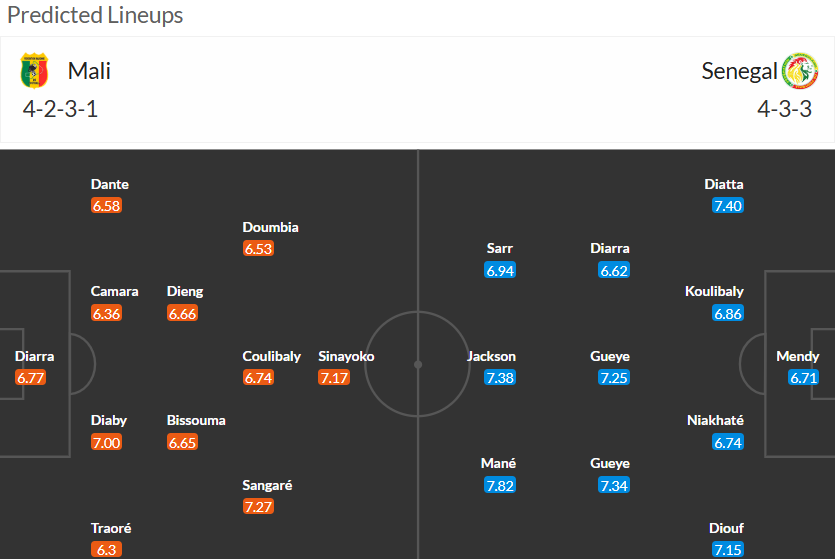The height and width of the screenshot is (559, 836).
Task: Open Bissouma's player name
Action: point(196,420)
